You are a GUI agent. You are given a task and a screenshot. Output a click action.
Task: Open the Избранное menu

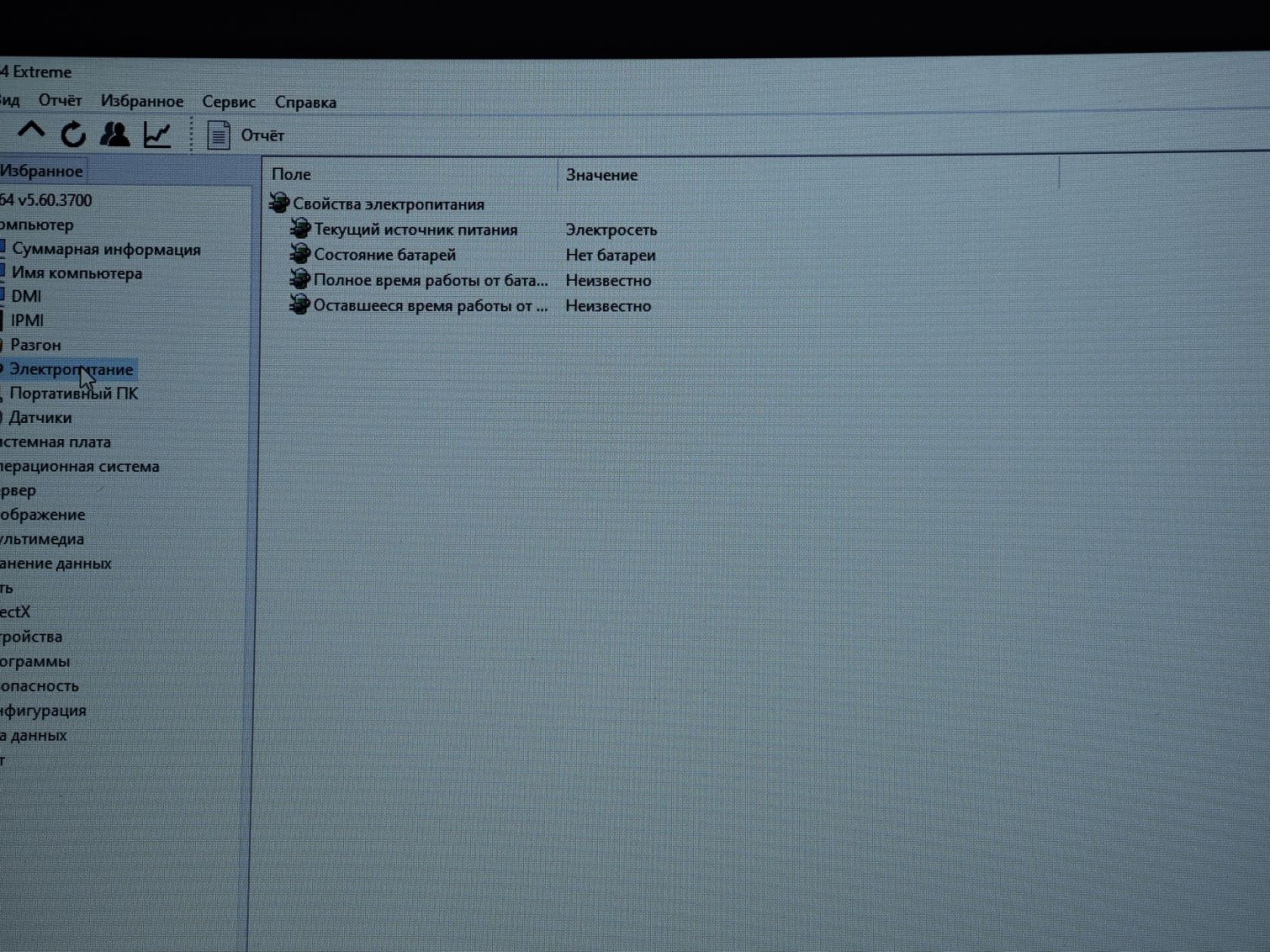click(142, 101)
